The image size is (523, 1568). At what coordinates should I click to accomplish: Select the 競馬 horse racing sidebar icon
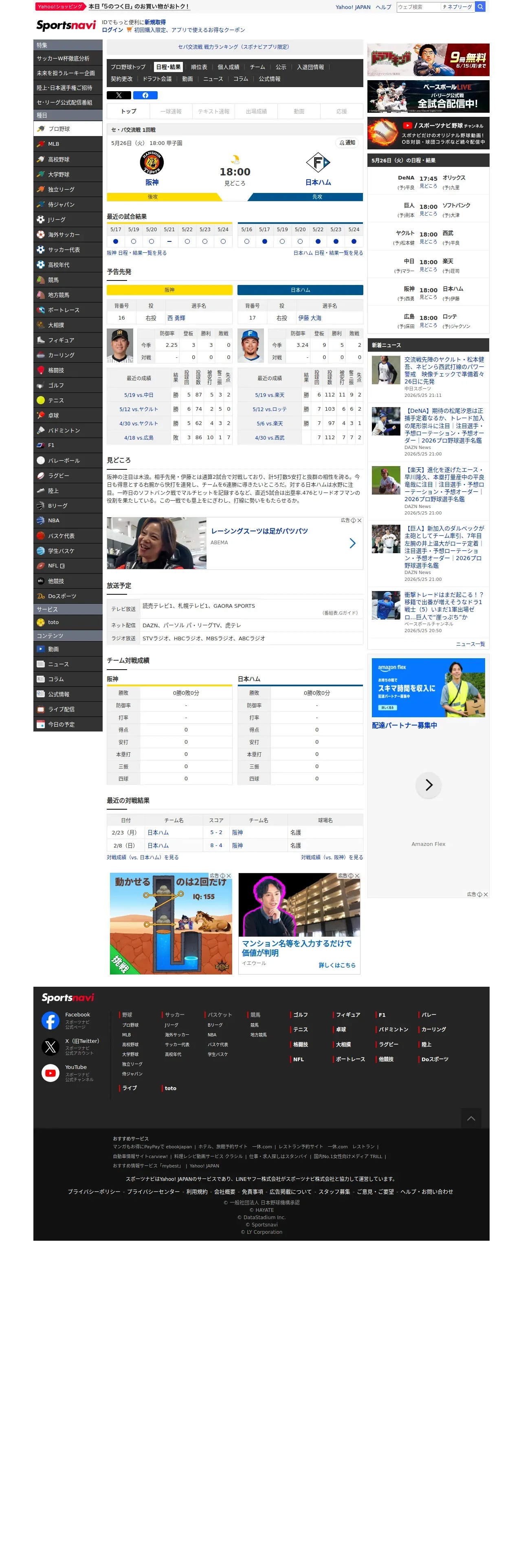click(41, 280)
